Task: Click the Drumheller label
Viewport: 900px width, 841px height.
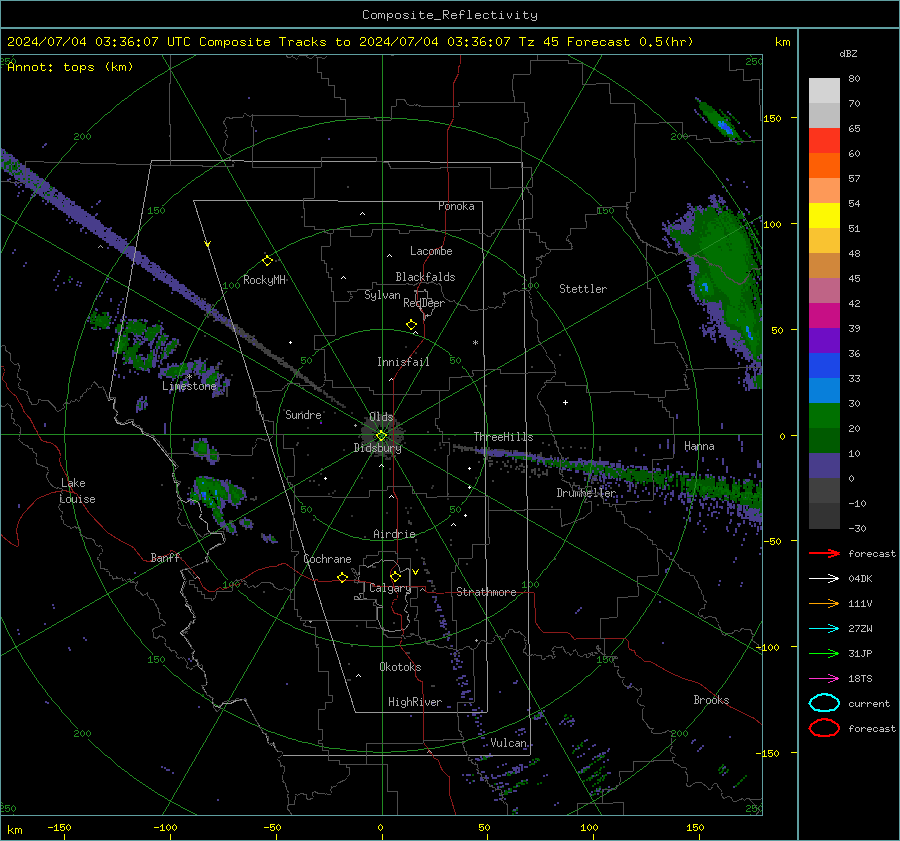Action: coord(586,493)
